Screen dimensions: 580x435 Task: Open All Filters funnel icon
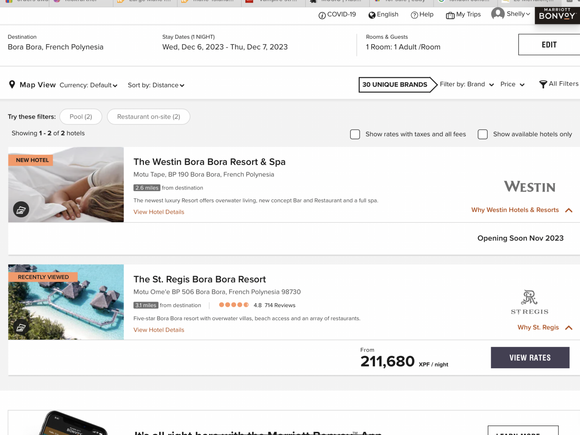pos(543,84)
